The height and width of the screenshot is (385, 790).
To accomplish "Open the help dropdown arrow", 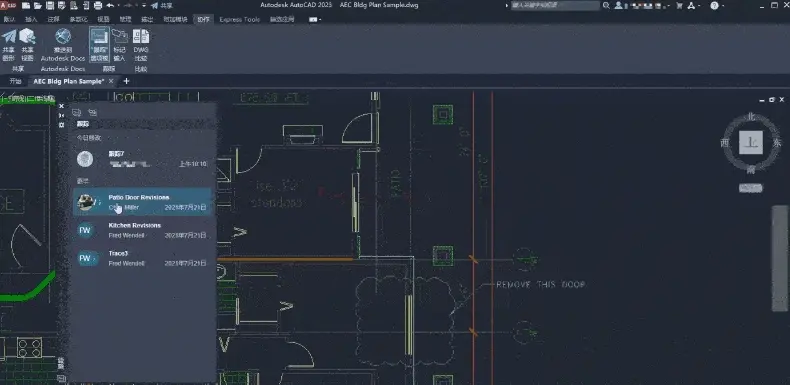I will (x=723, y=6).
